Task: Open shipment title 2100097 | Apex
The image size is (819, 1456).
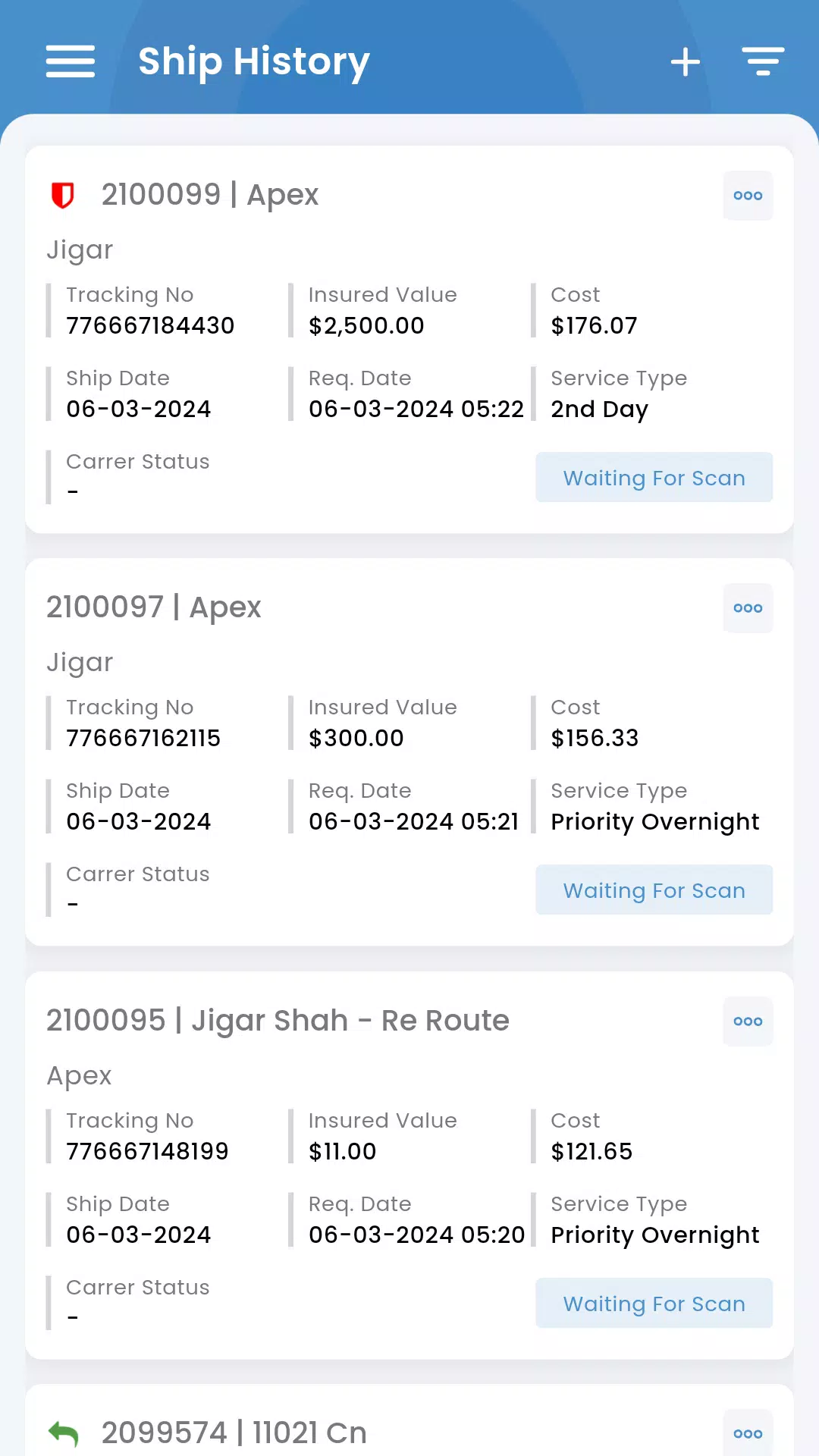Action: [x=154, y=607]
